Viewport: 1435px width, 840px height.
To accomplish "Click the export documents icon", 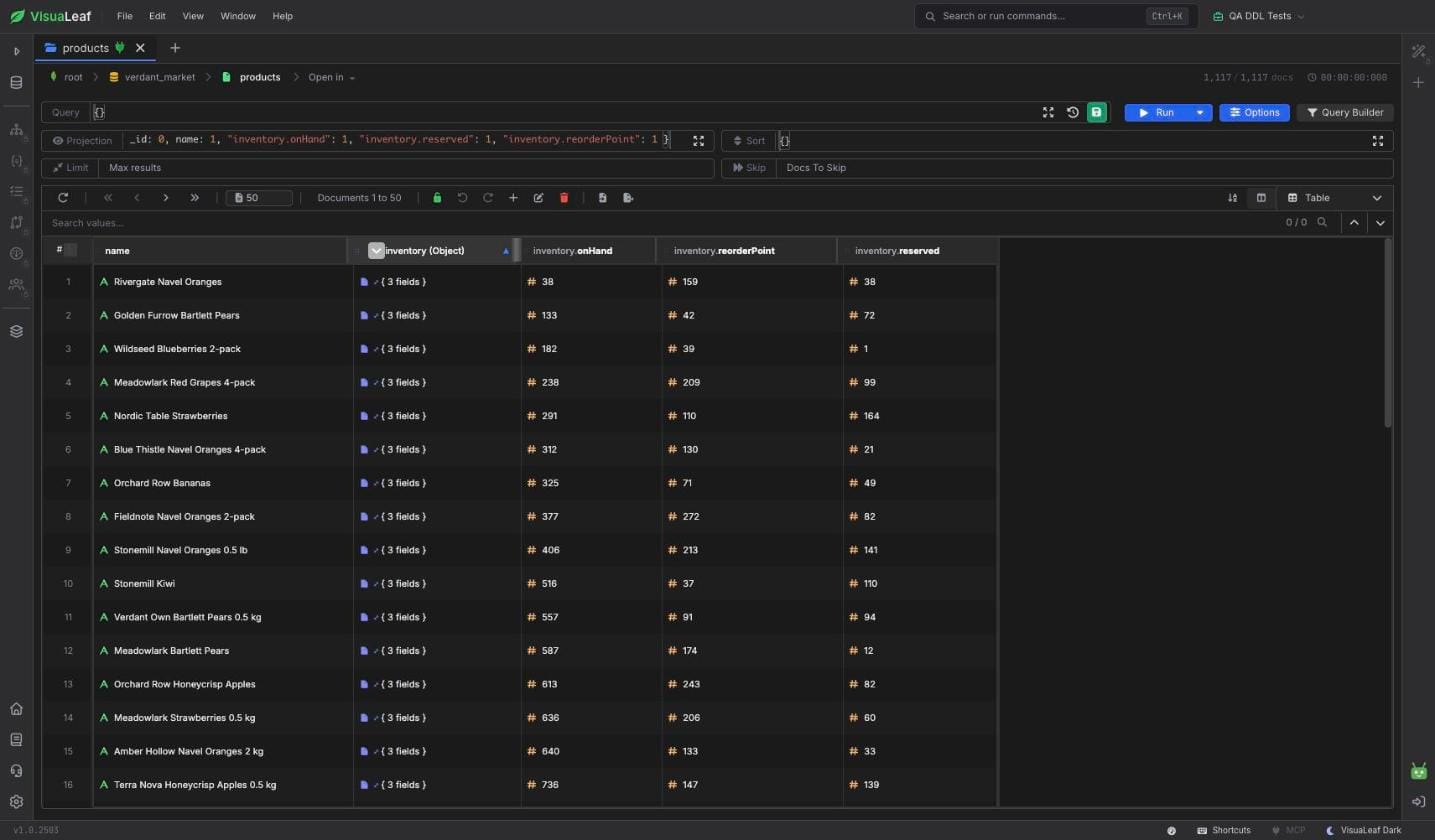I will (628, 198).
